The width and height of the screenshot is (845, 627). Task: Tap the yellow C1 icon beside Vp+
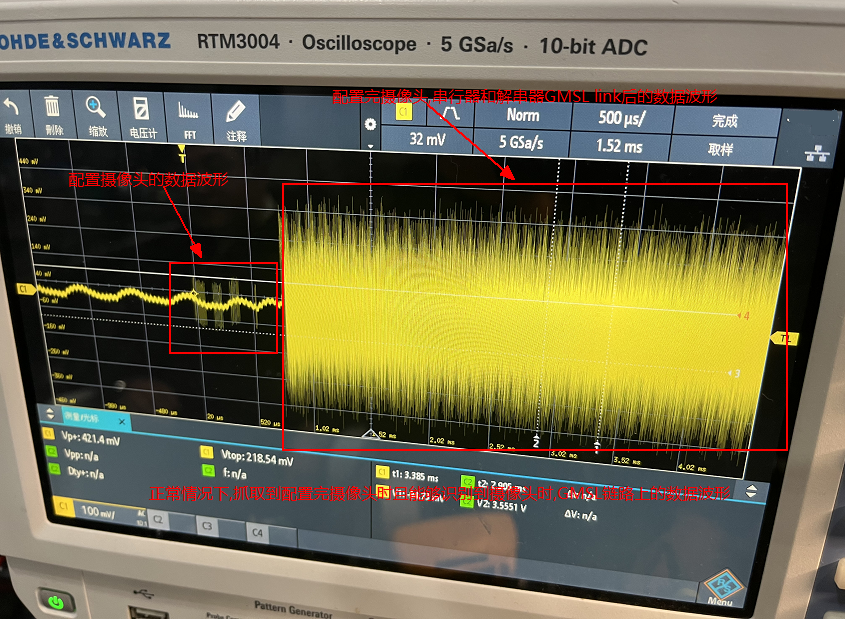(x=49, y=432)
